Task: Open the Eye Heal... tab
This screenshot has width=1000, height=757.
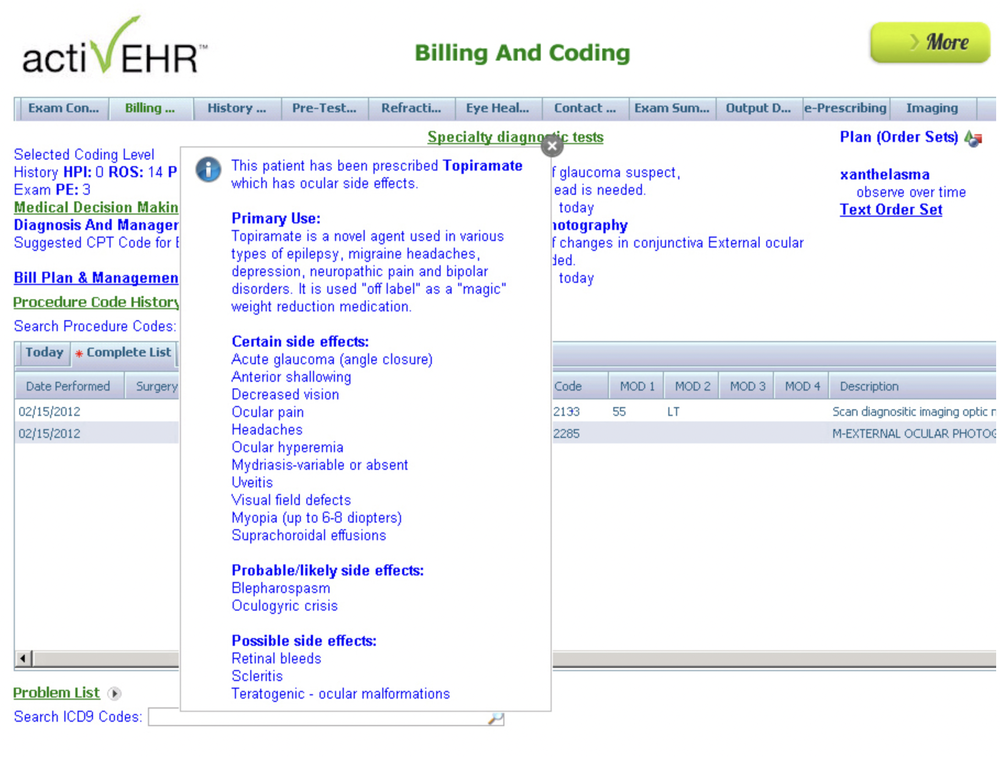Action: 497,108
